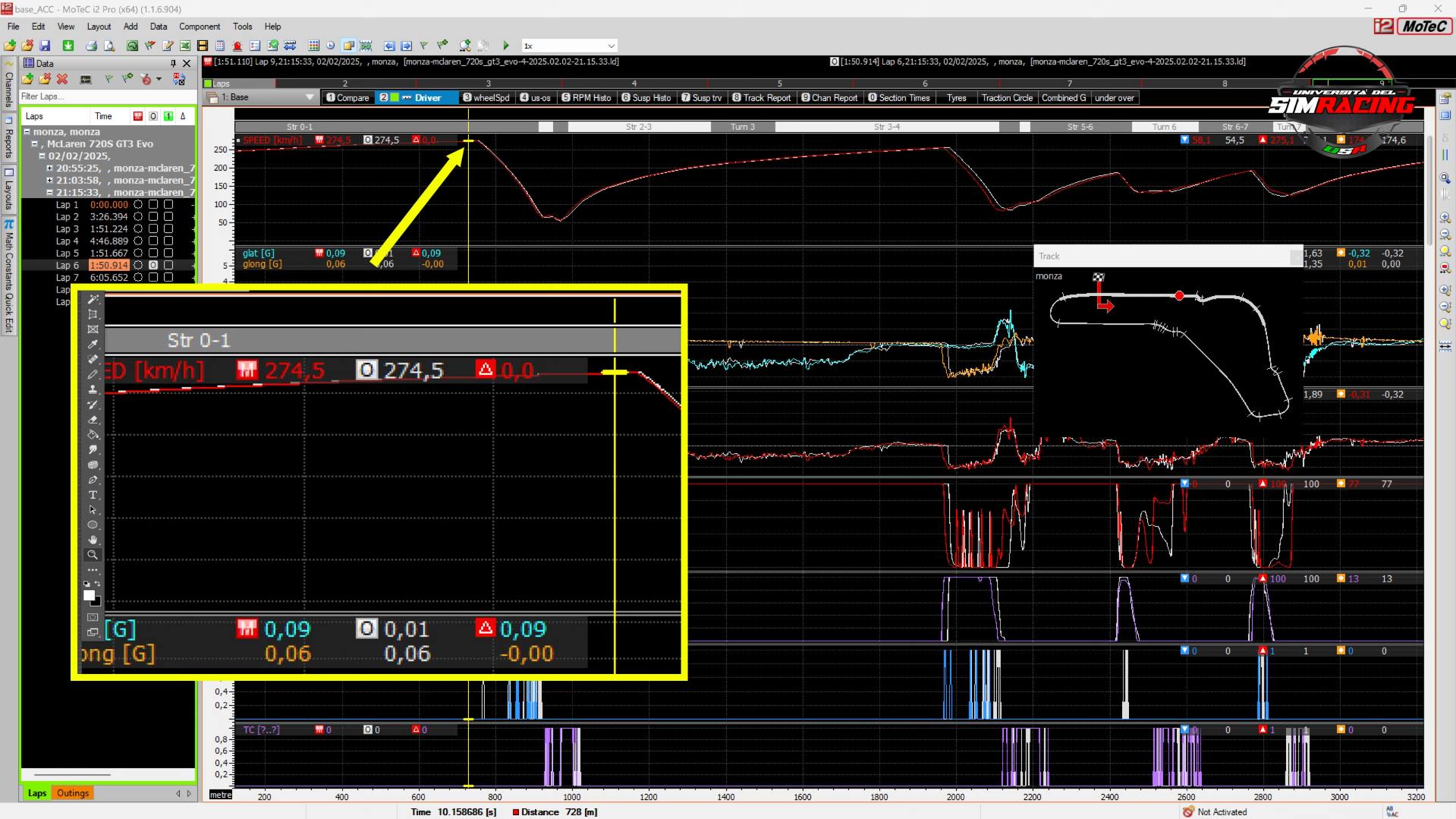The width and height of the screenshot is (1456, 819).
Task: Select the Magnifier zoom tool in inset toolbar
Action: coord(93,555)
